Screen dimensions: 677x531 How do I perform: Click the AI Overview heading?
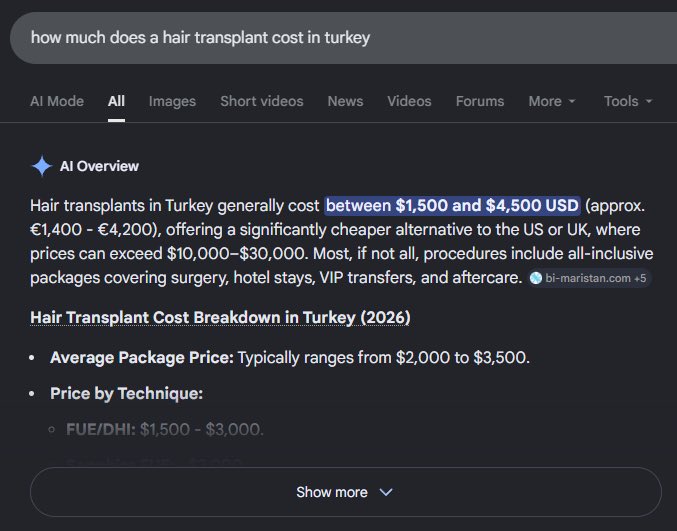(99, 166)
